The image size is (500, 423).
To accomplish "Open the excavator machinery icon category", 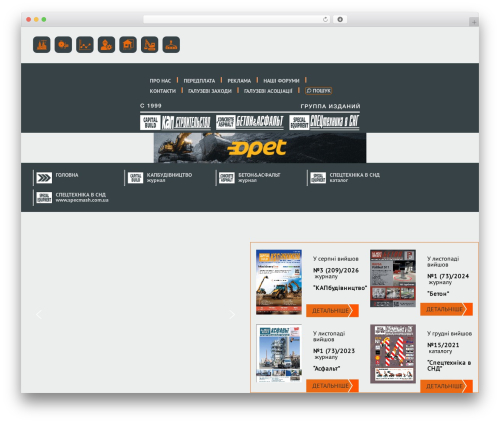I will point(150,45).
